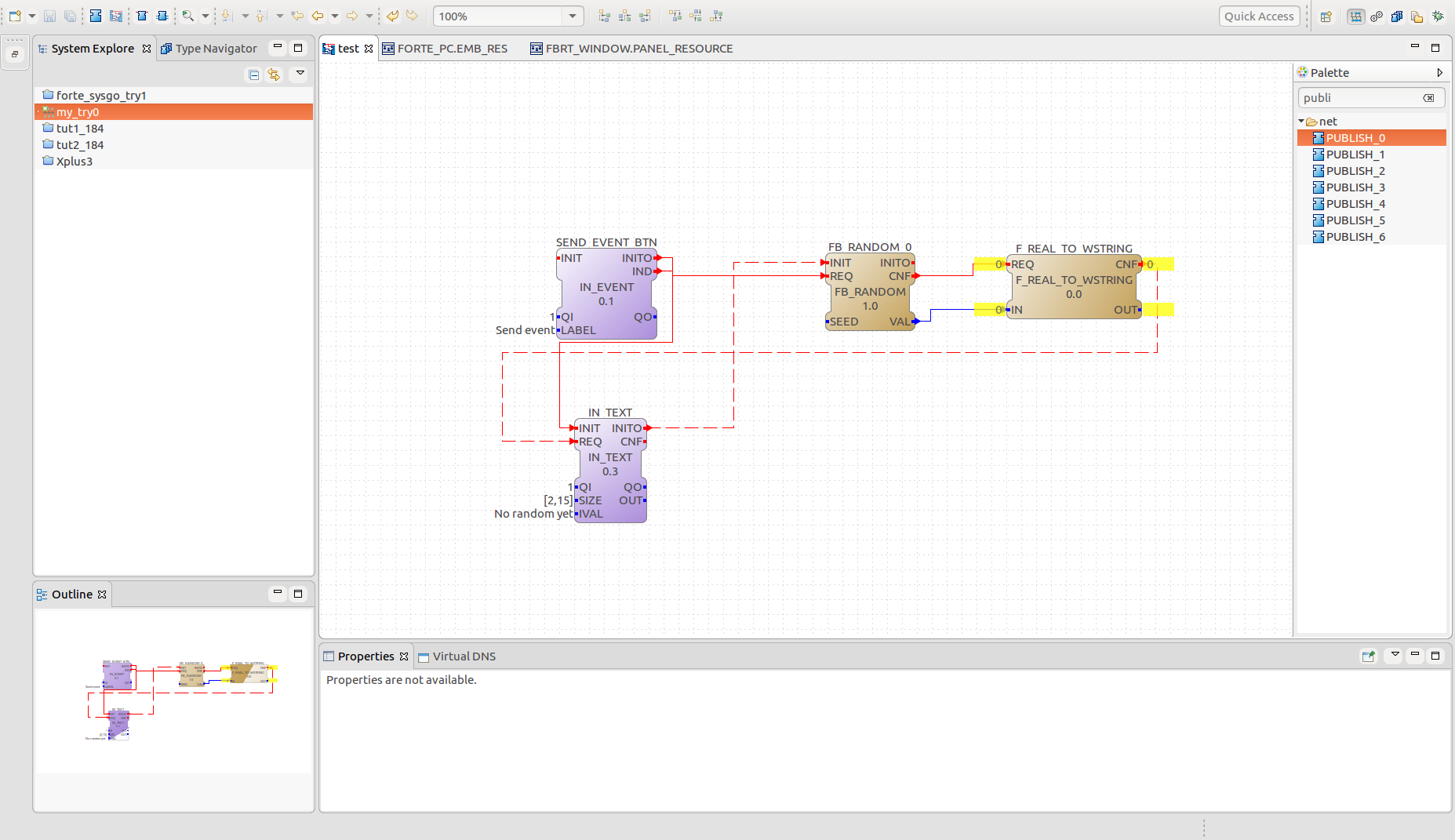Navigate Back with the left arrow
This screenshot has height=840, width=1455.
[x=318, y=16]
